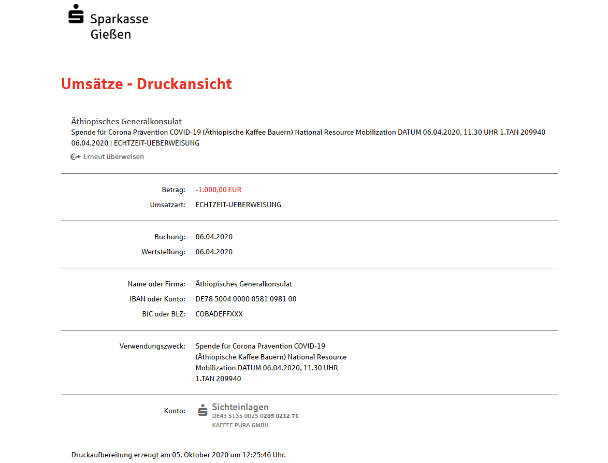
Task: Select the Umsätze - Druckansicht heading
Action: pos(146,83)
